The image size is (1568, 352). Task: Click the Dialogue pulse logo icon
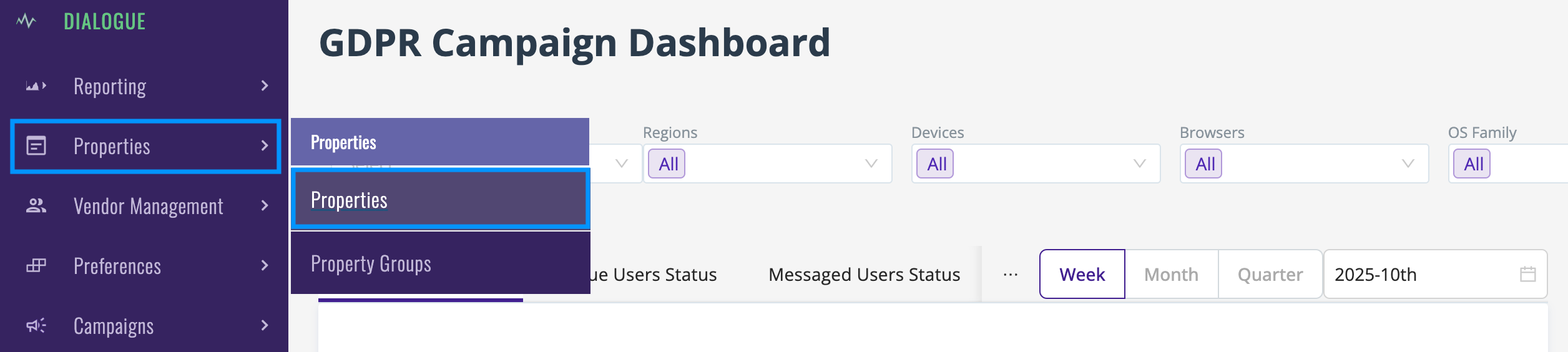26,21
